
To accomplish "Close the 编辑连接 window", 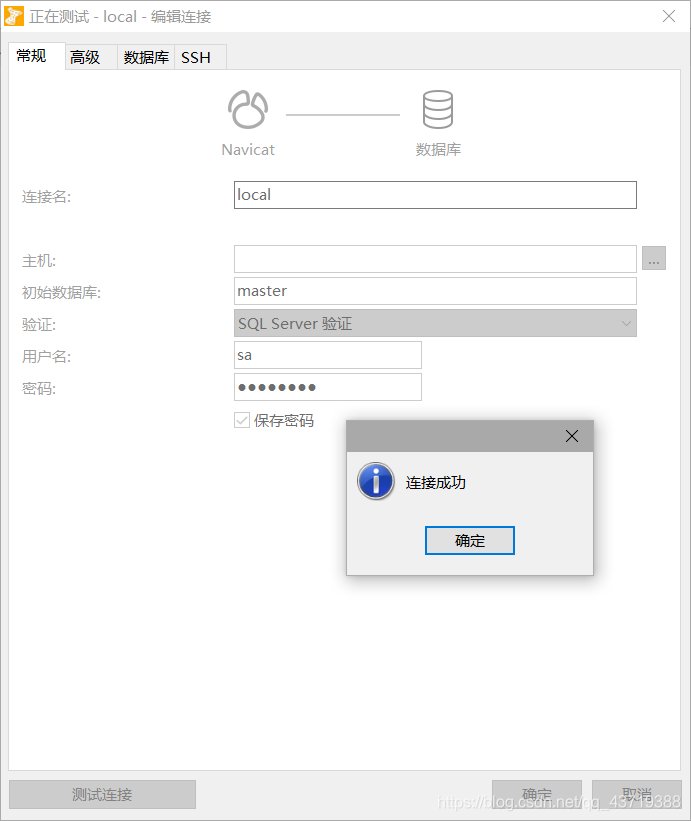I will [x=668, y=16].
